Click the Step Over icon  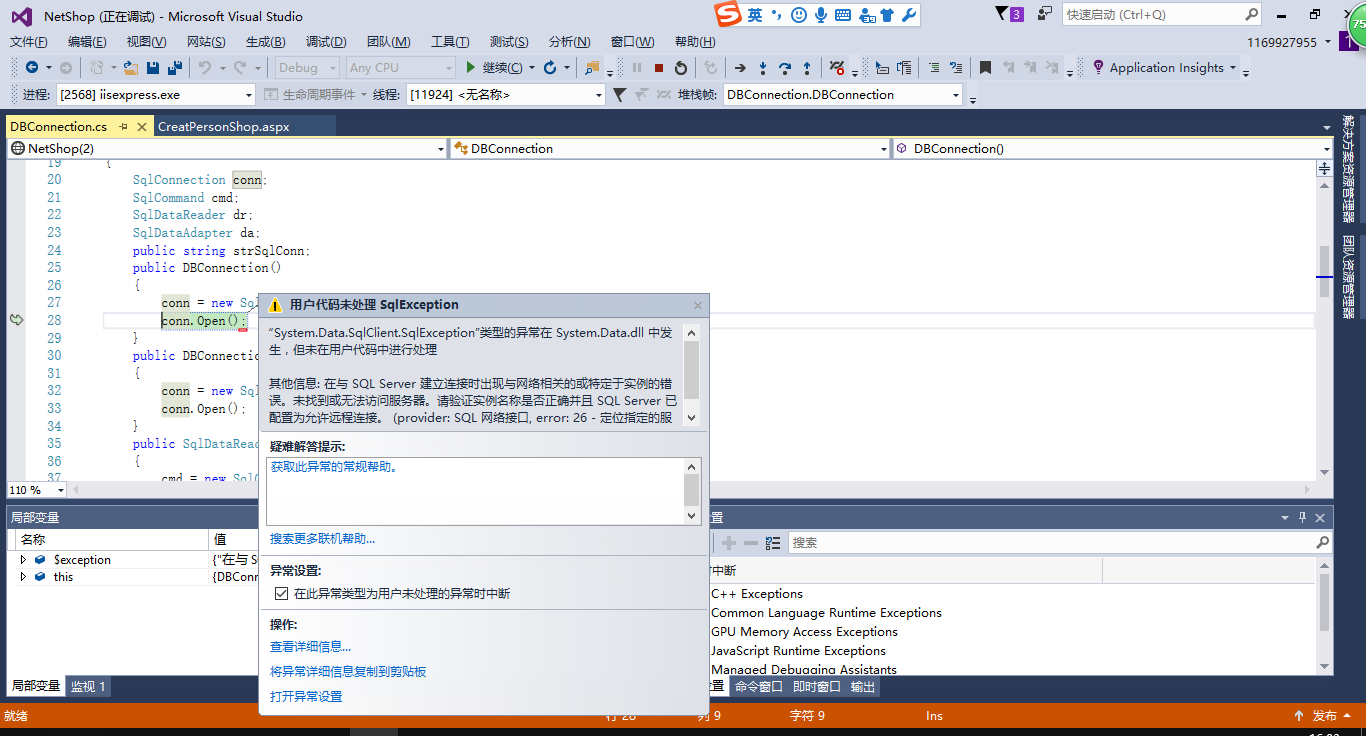(x=785, y=68)
